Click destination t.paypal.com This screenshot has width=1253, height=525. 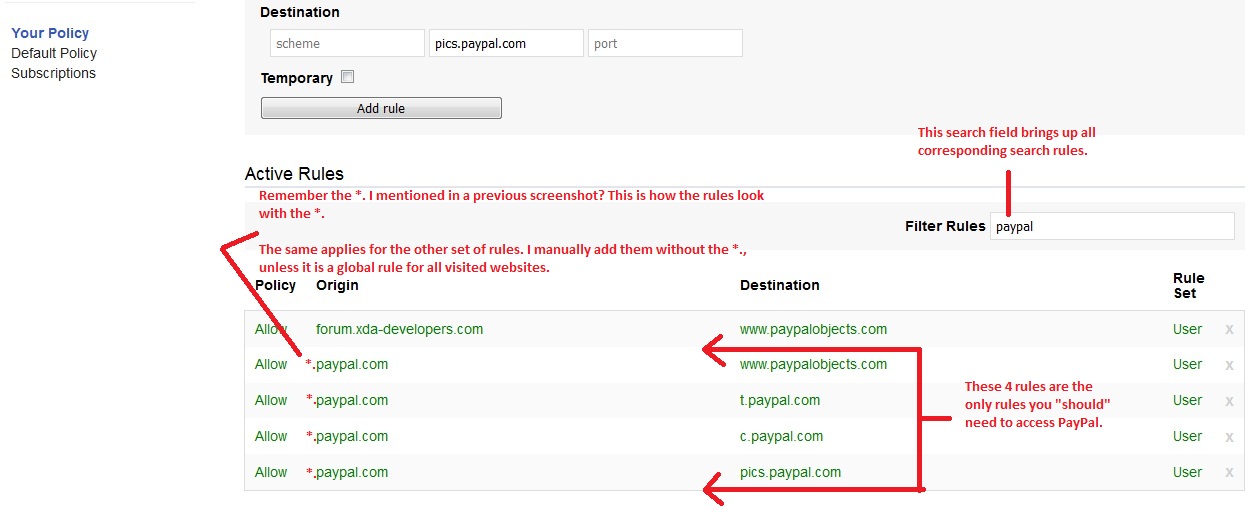click(x=780, y=400)
